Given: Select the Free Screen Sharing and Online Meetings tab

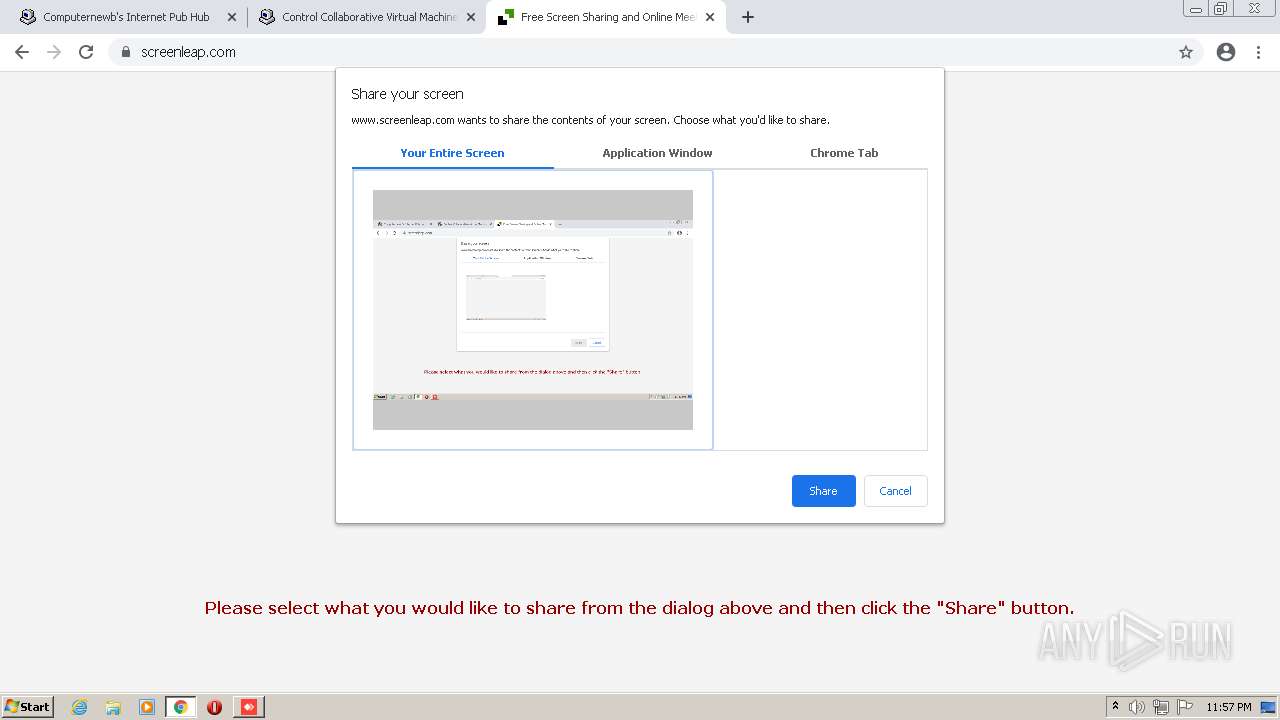Looking at the screenshot, I should click(x=608, y=17).
